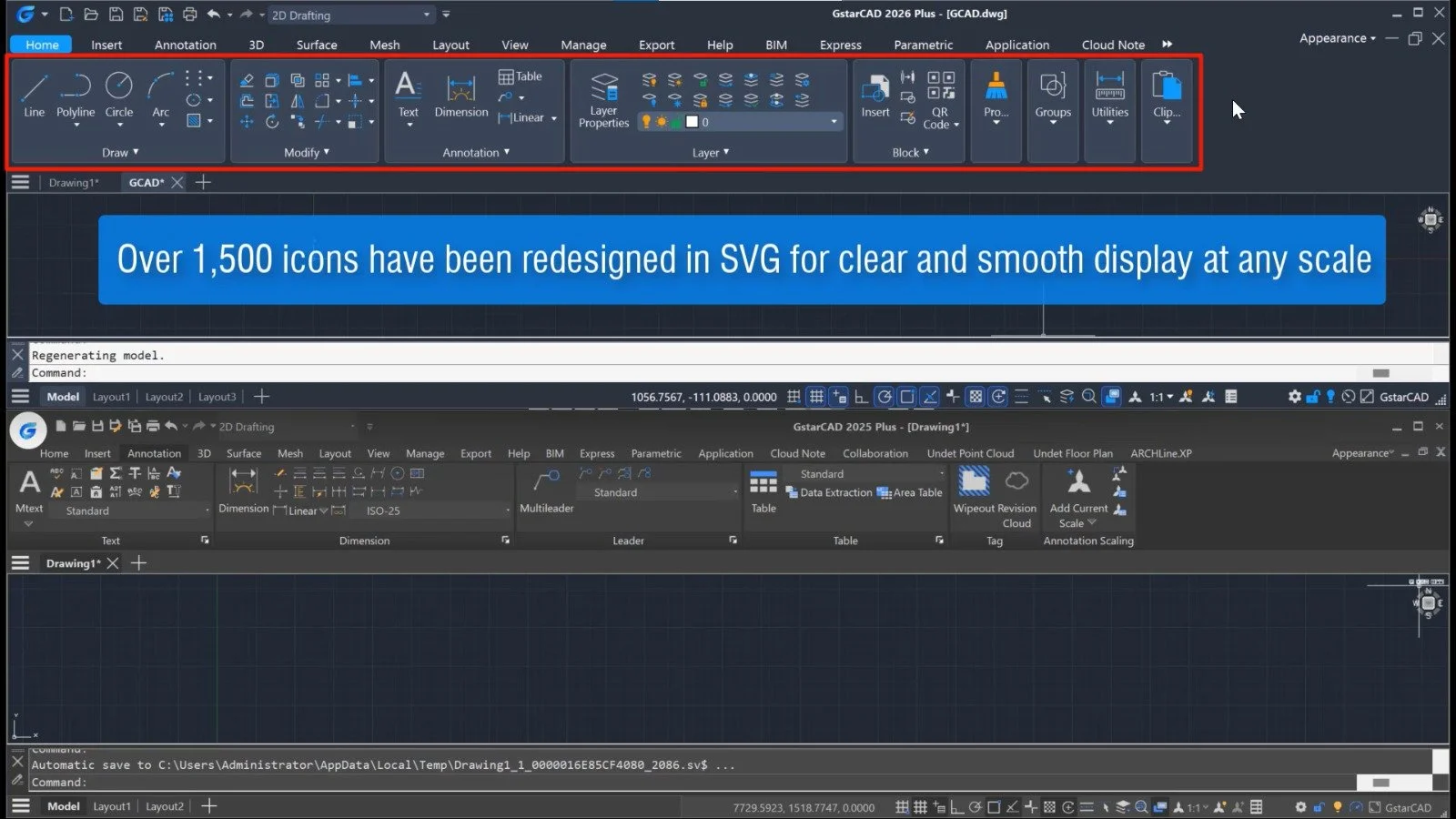Click the Table tool in the Annotation panel

coord(520,76)
